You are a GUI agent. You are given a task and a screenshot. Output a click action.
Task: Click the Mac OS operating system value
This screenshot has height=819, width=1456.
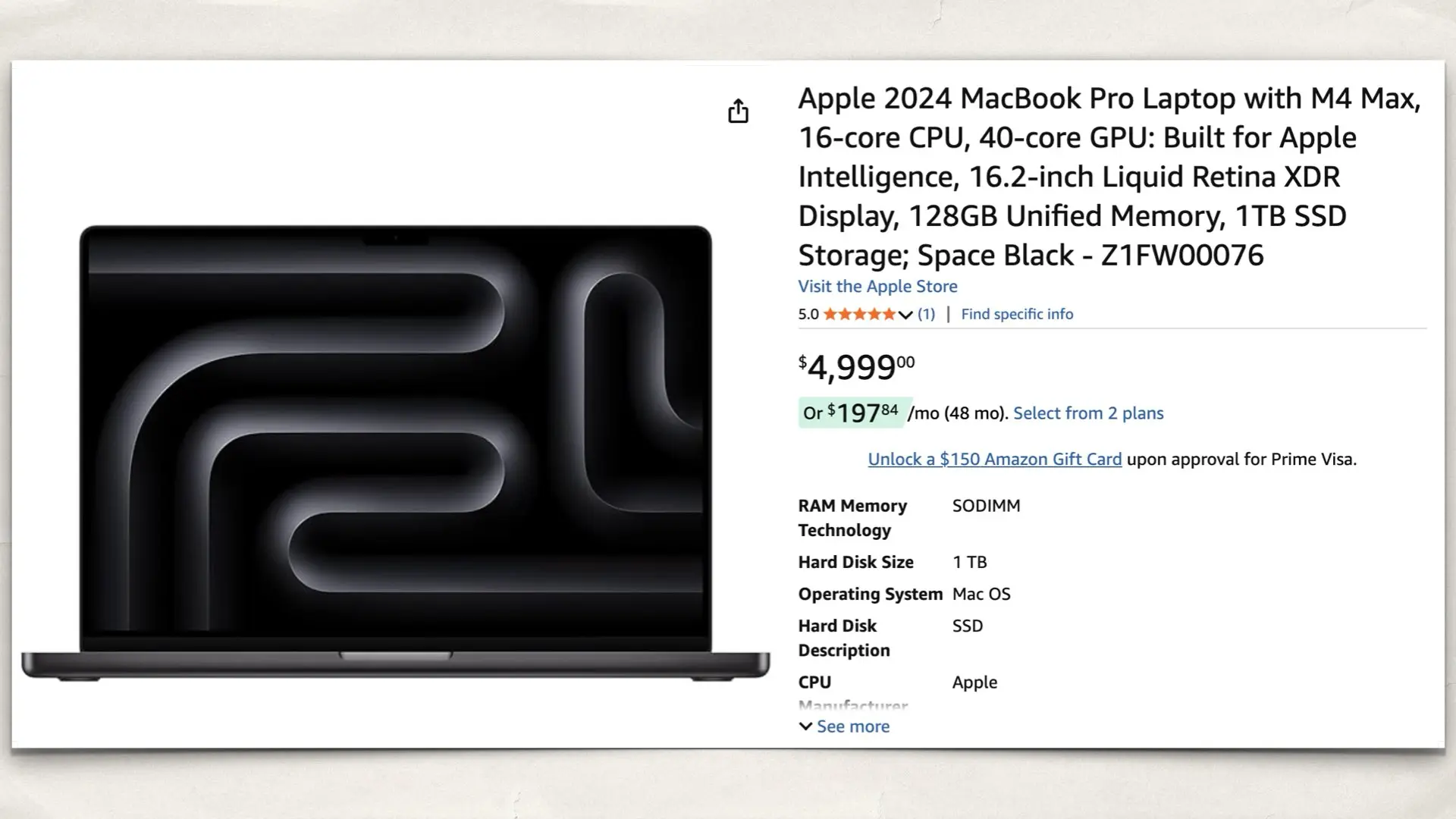tap(981, 594)
